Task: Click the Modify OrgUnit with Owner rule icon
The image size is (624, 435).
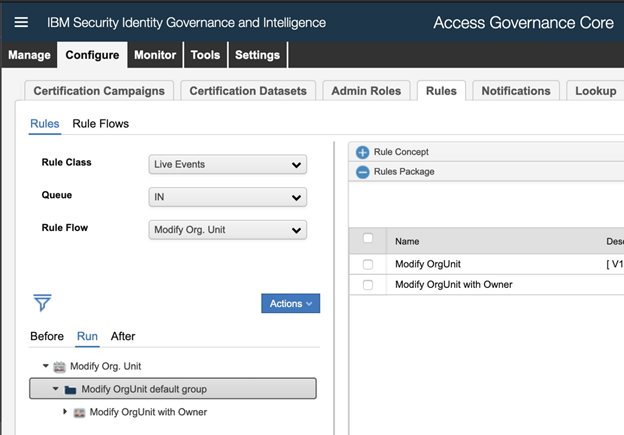Action: [x=80, y=412]
